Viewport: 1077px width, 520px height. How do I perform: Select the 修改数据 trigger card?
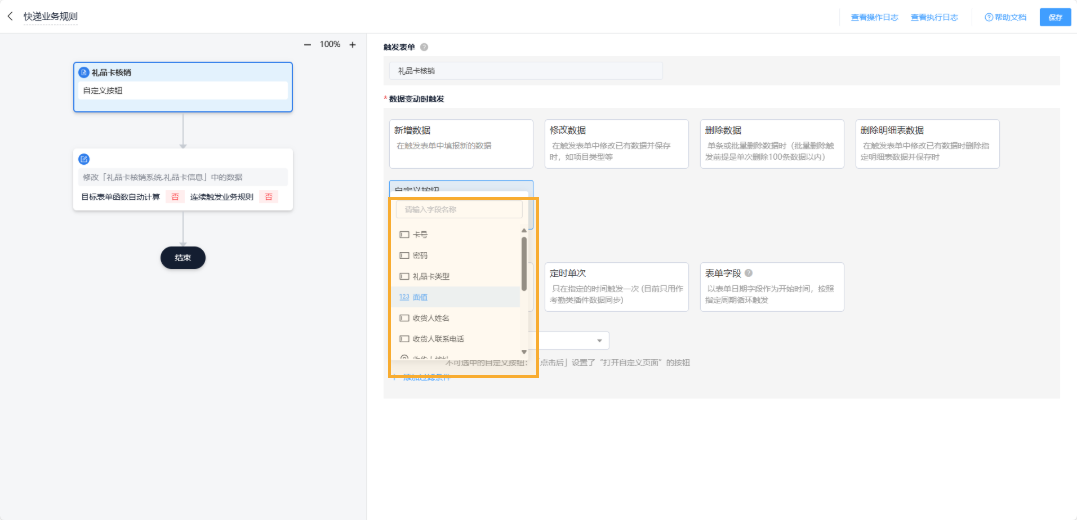[616, 144]
